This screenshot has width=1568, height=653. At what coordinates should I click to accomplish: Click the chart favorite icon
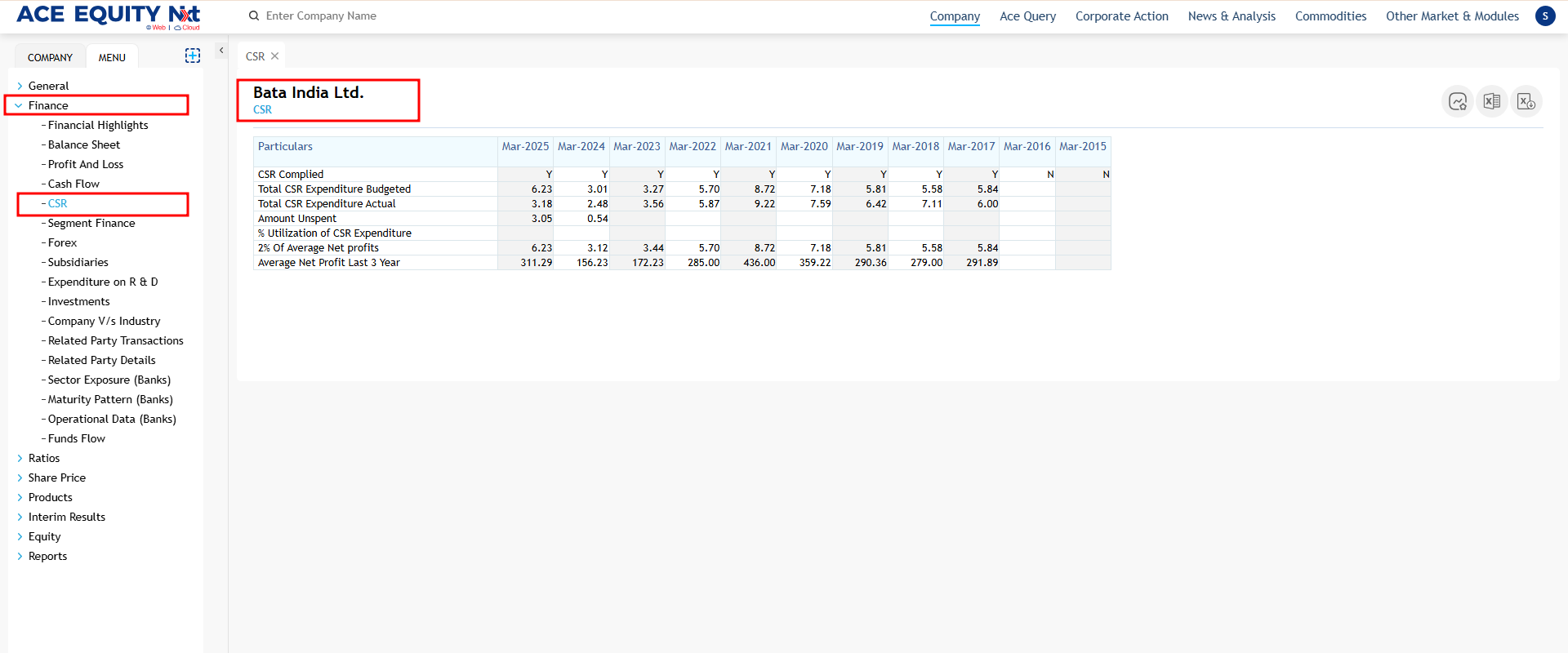click(1457, 101)
